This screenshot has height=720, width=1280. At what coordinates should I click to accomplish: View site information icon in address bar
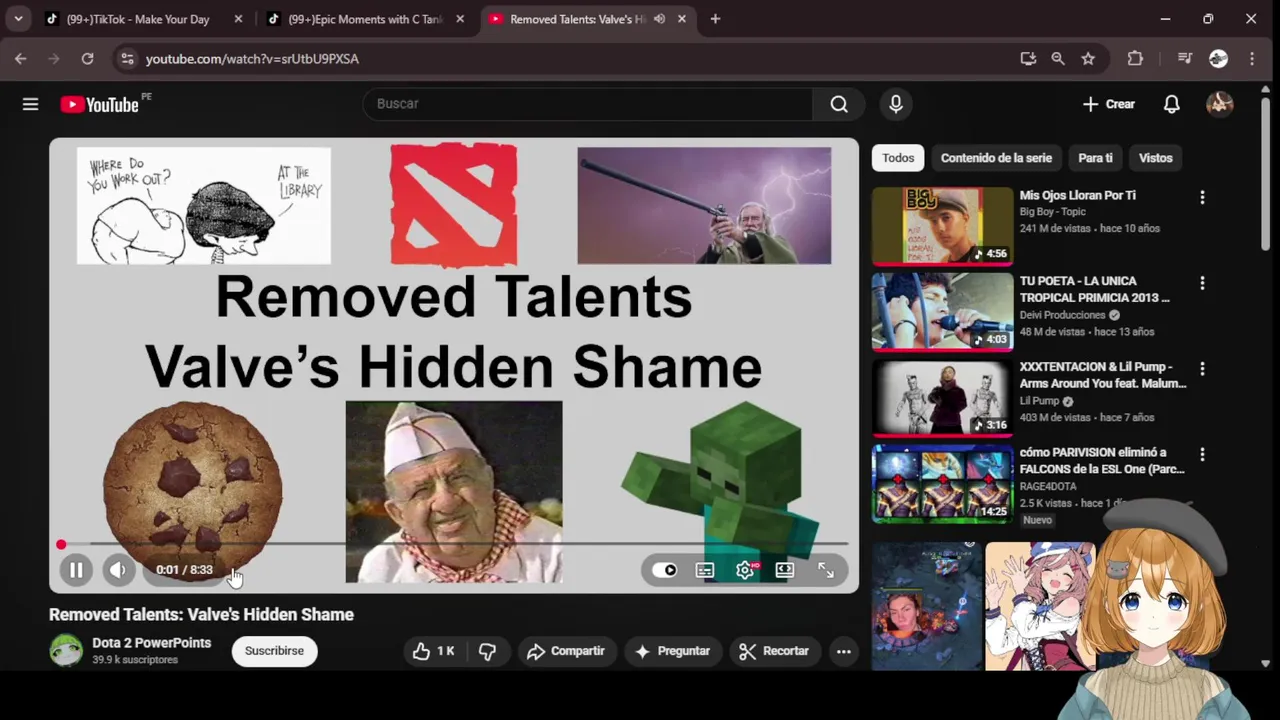[x=126, y=59]
